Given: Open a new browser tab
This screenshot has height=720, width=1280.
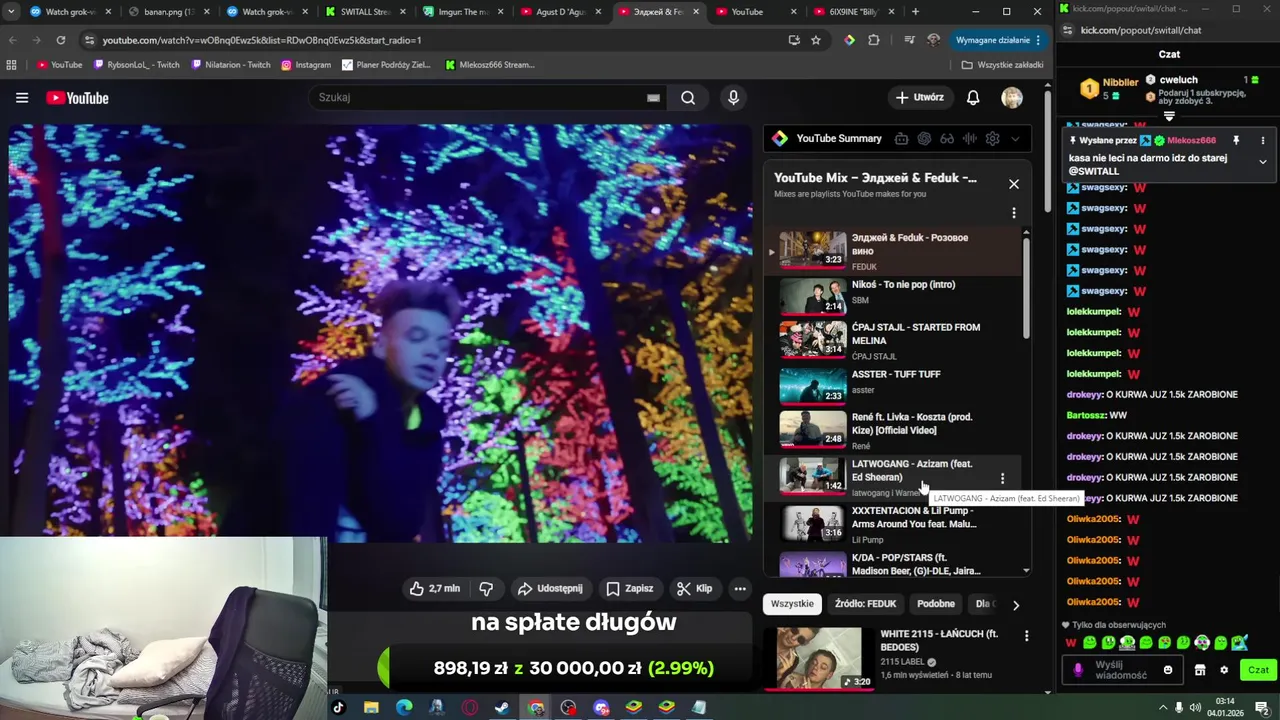Looking at the screenshot, I should point(915,12).
